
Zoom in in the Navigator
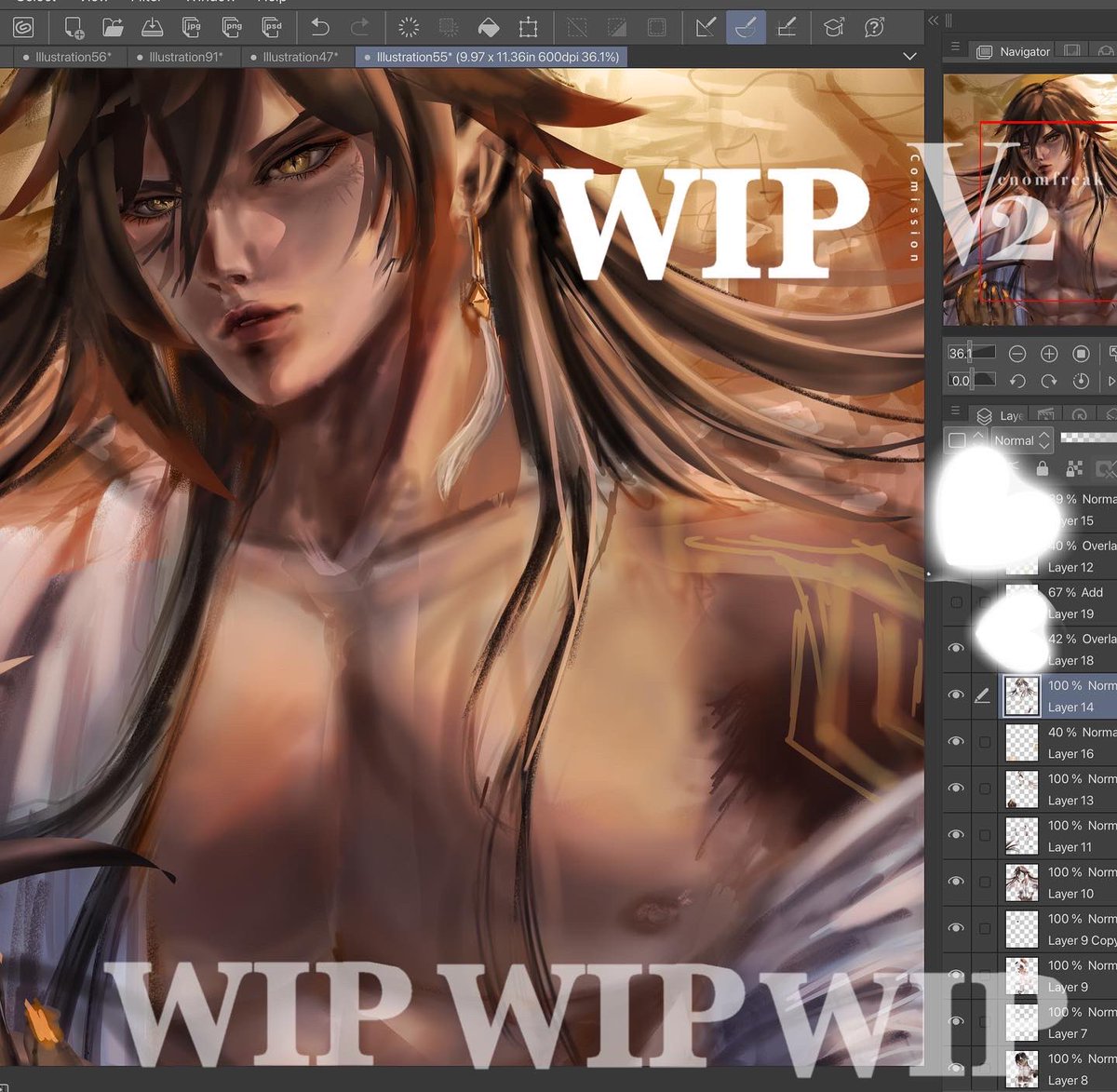[x=1049, y=354]
